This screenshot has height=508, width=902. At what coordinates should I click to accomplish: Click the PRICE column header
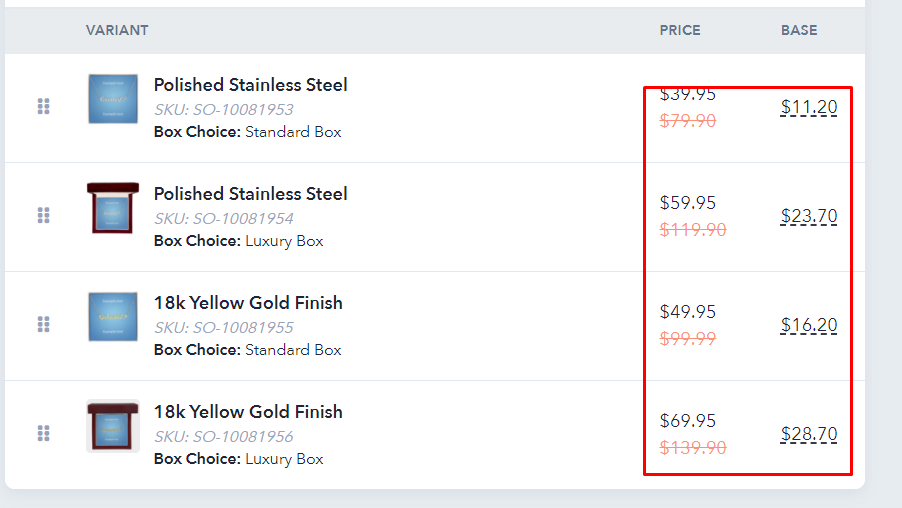pos(680,30)
